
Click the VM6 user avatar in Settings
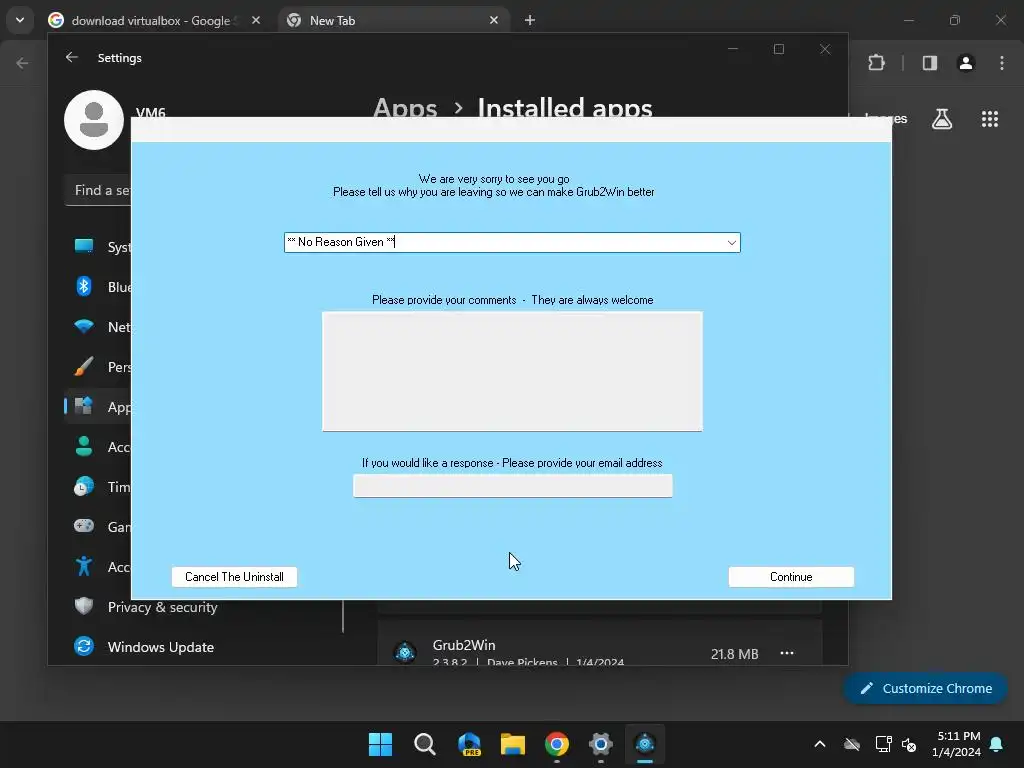(94, 120)
